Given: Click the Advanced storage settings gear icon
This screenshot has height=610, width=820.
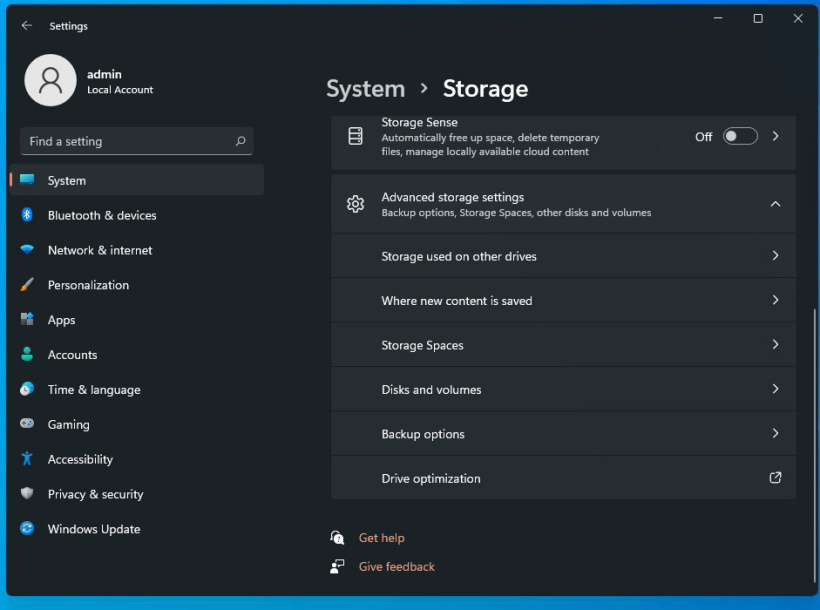Looking at the screenshot, I should point(355,203).
